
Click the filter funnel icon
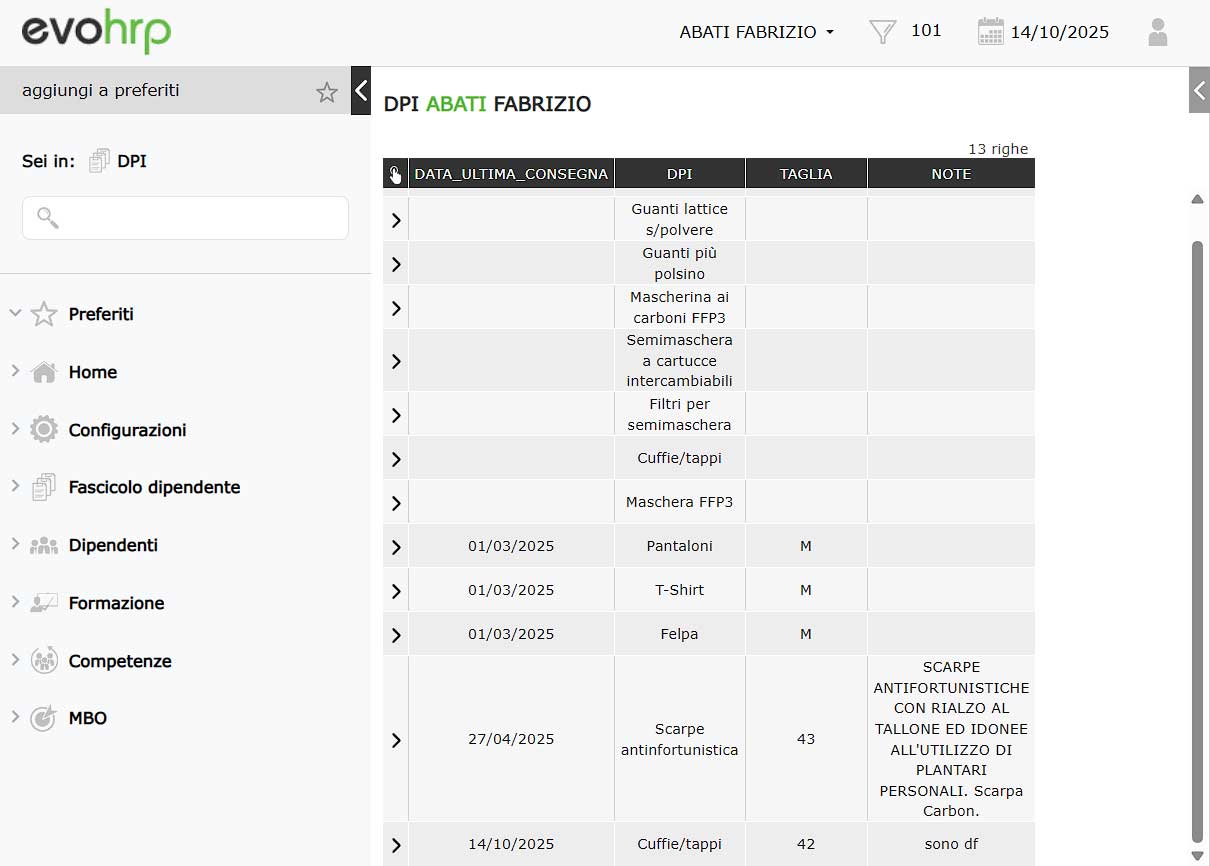(882, 32)
